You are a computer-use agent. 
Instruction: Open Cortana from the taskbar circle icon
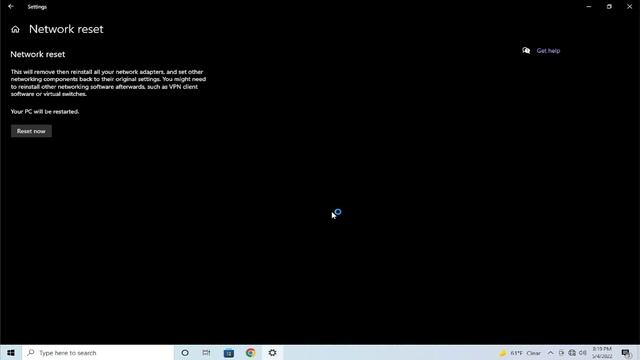point(185,353)
